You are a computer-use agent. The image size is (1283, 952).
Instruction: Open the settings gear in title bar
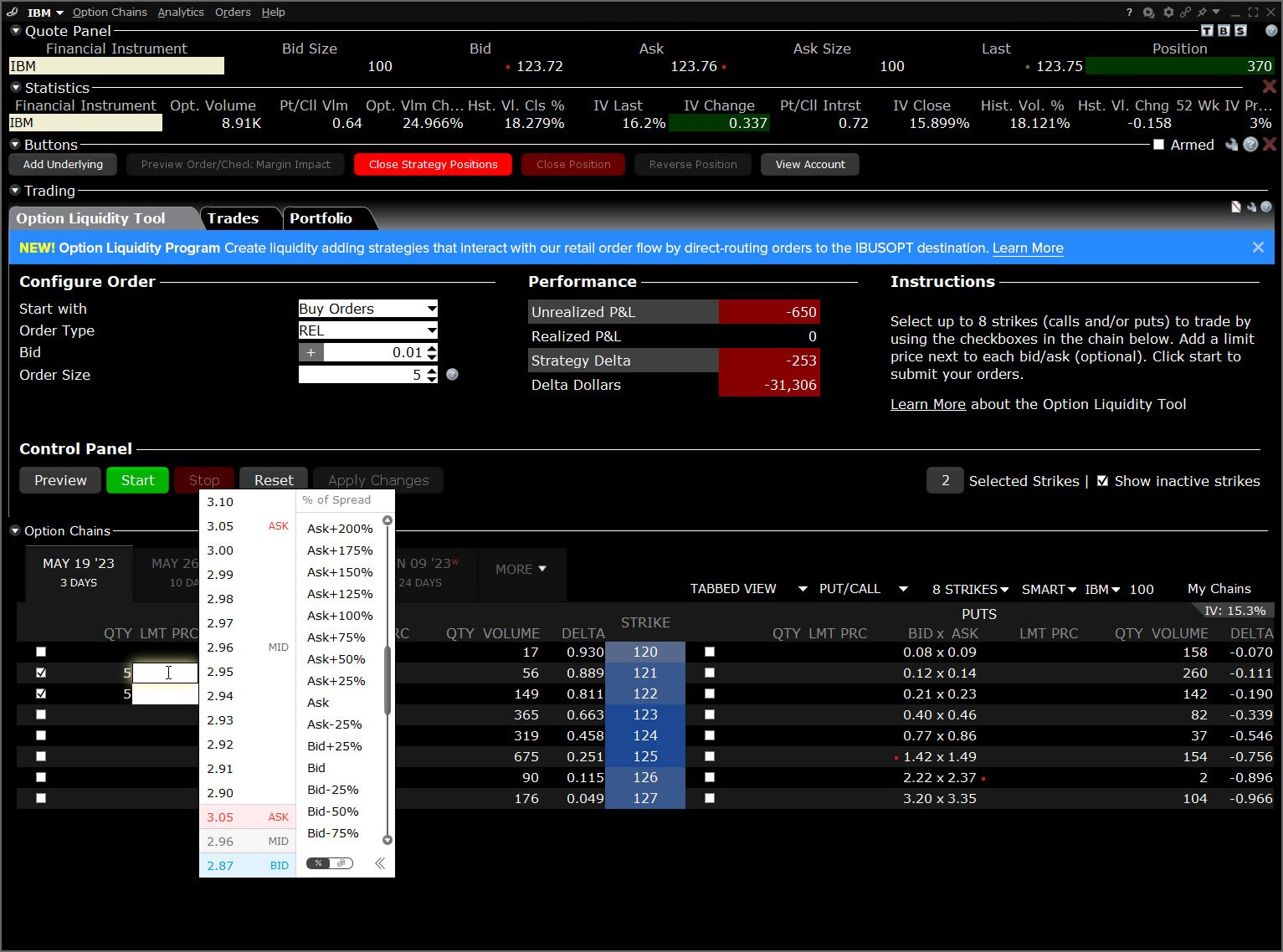point(1168,12)
